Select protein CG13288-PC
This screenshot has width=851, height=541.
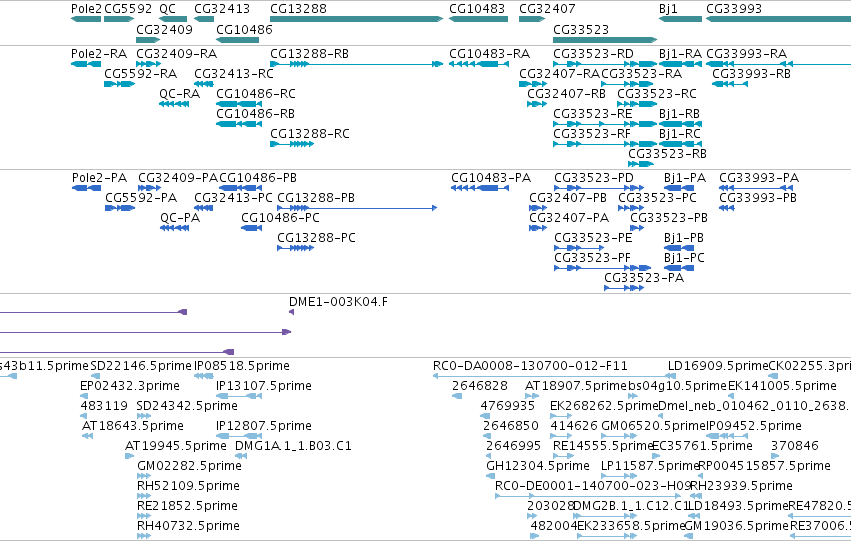coord(296,249)
